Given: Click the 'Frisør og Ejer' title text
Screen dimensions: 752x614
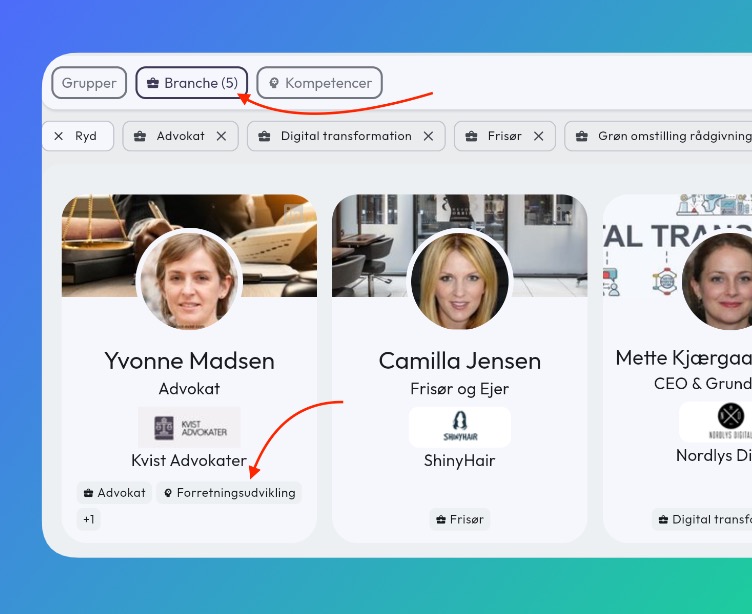Looking at the screenshot, I should click(x=459, y=389).
